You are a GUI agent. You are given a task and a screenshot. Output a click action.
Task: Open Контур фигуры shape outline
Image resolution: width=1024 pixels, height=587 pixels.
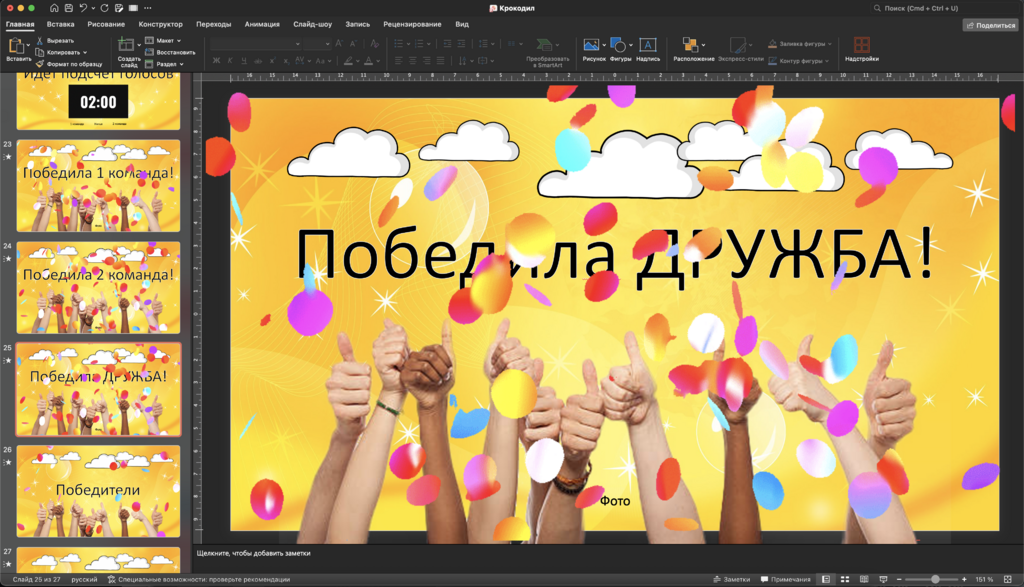click(x=798, y=61)
